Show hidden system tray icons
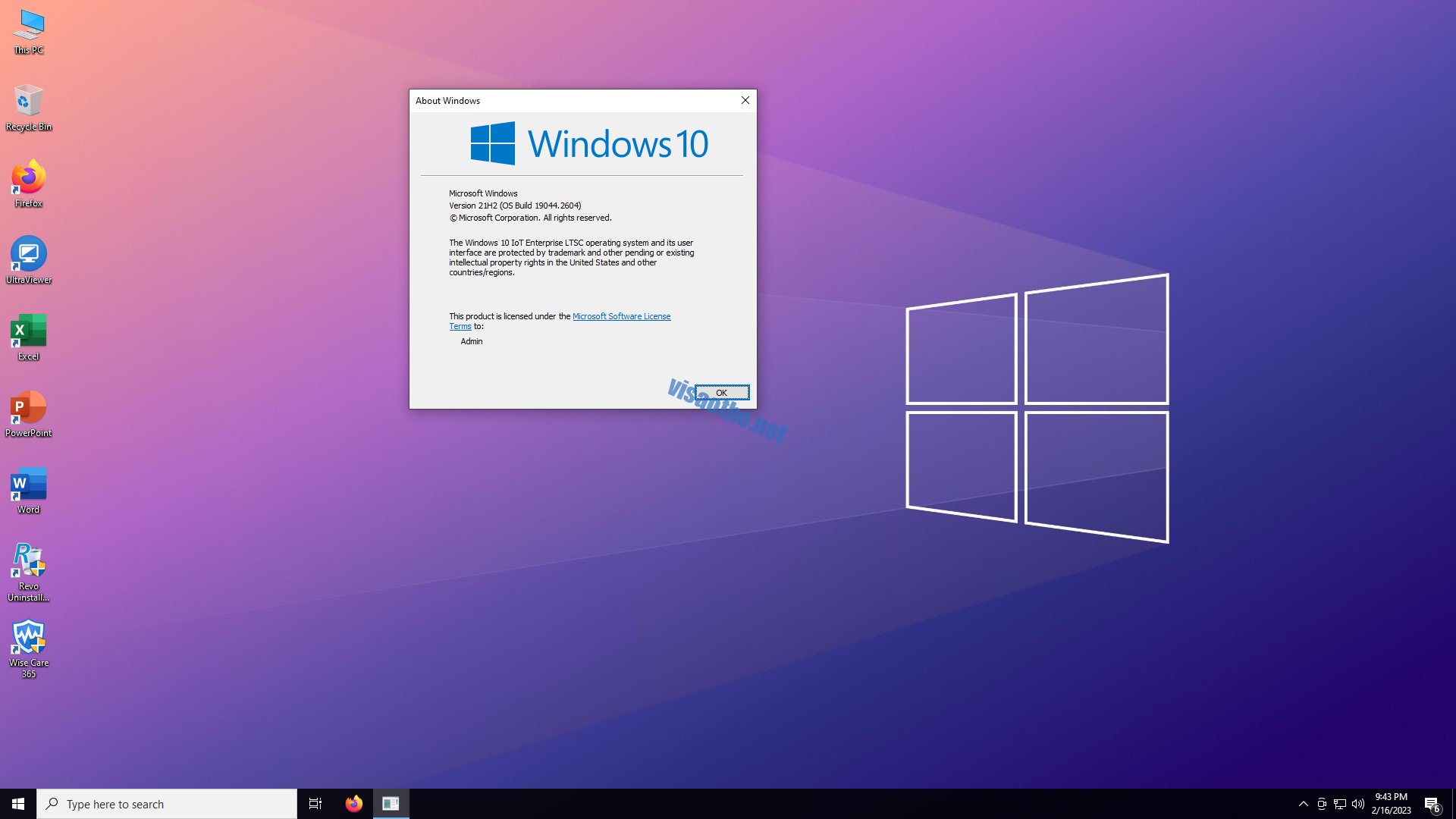 tap(1304, 804)
